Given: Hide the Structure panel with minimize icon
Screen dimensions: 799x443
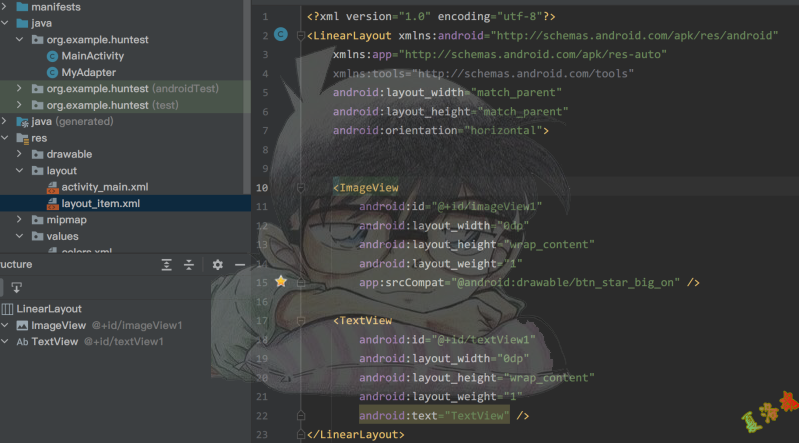Looking at the screenshot, I should point(240,265).
